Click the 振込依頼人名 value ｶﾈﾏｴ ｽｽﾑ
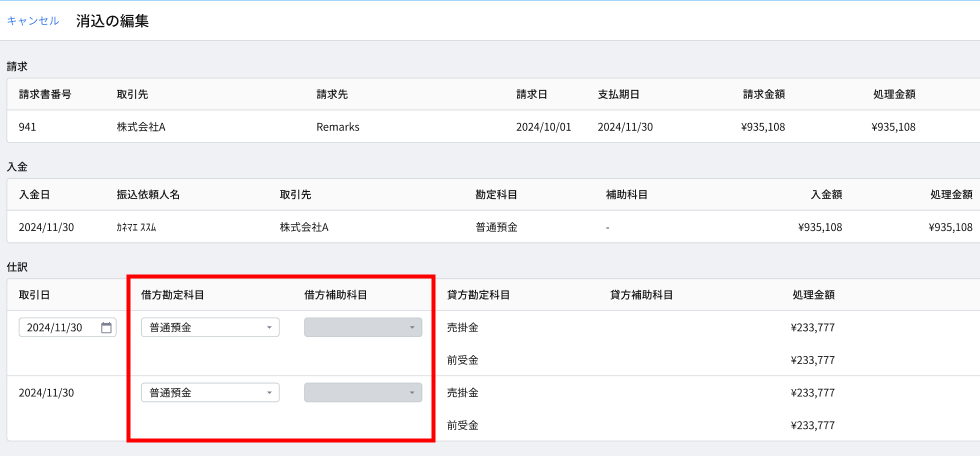 pos(136,227)
